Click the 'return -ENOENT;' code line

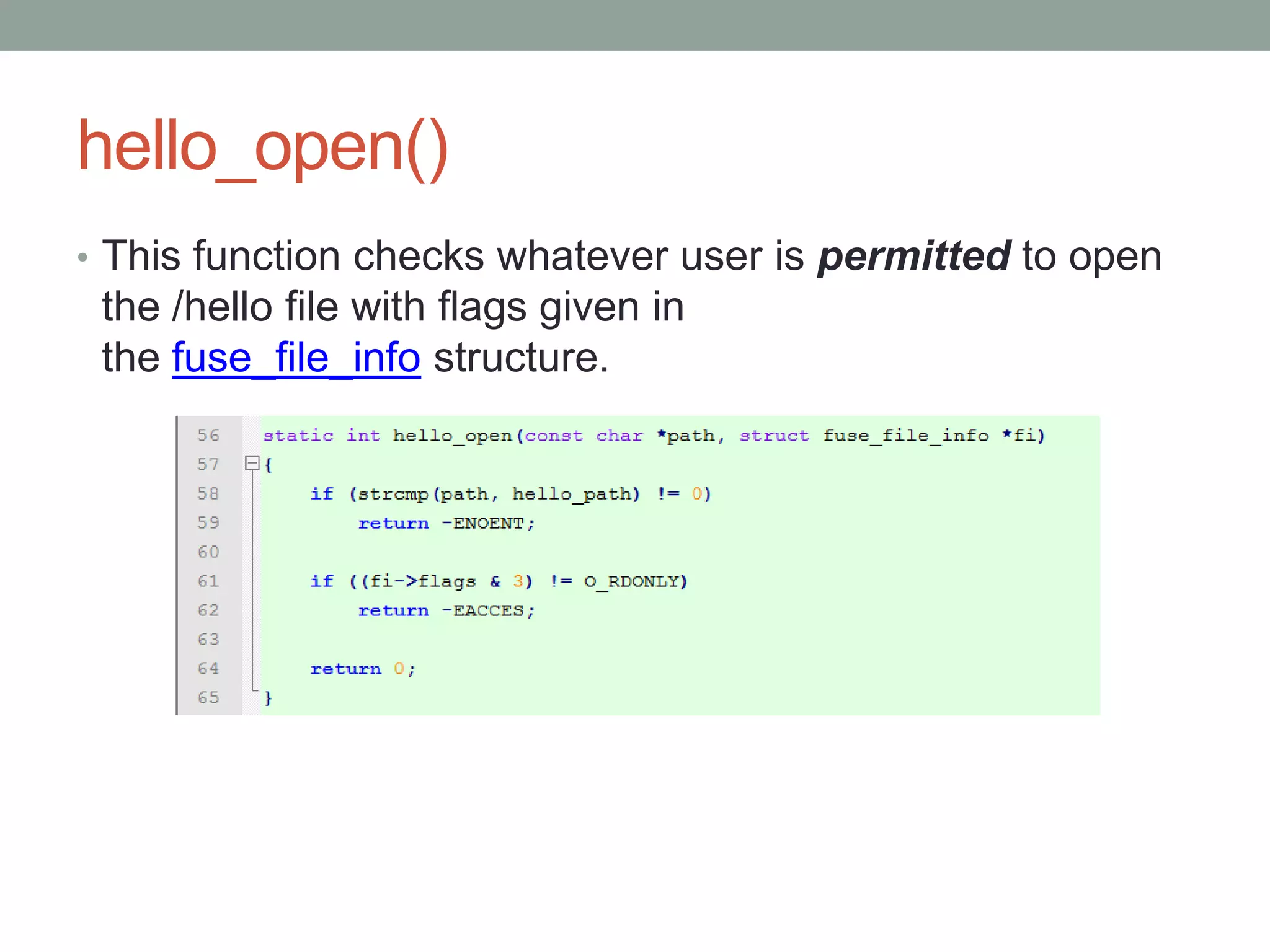446,523
